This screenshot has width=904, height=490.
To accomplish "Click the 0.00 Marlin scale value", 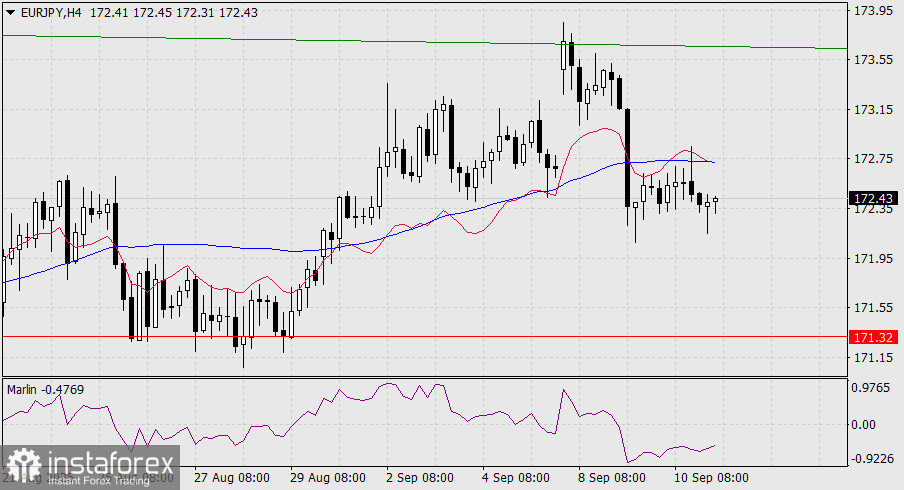I will 863,425.
